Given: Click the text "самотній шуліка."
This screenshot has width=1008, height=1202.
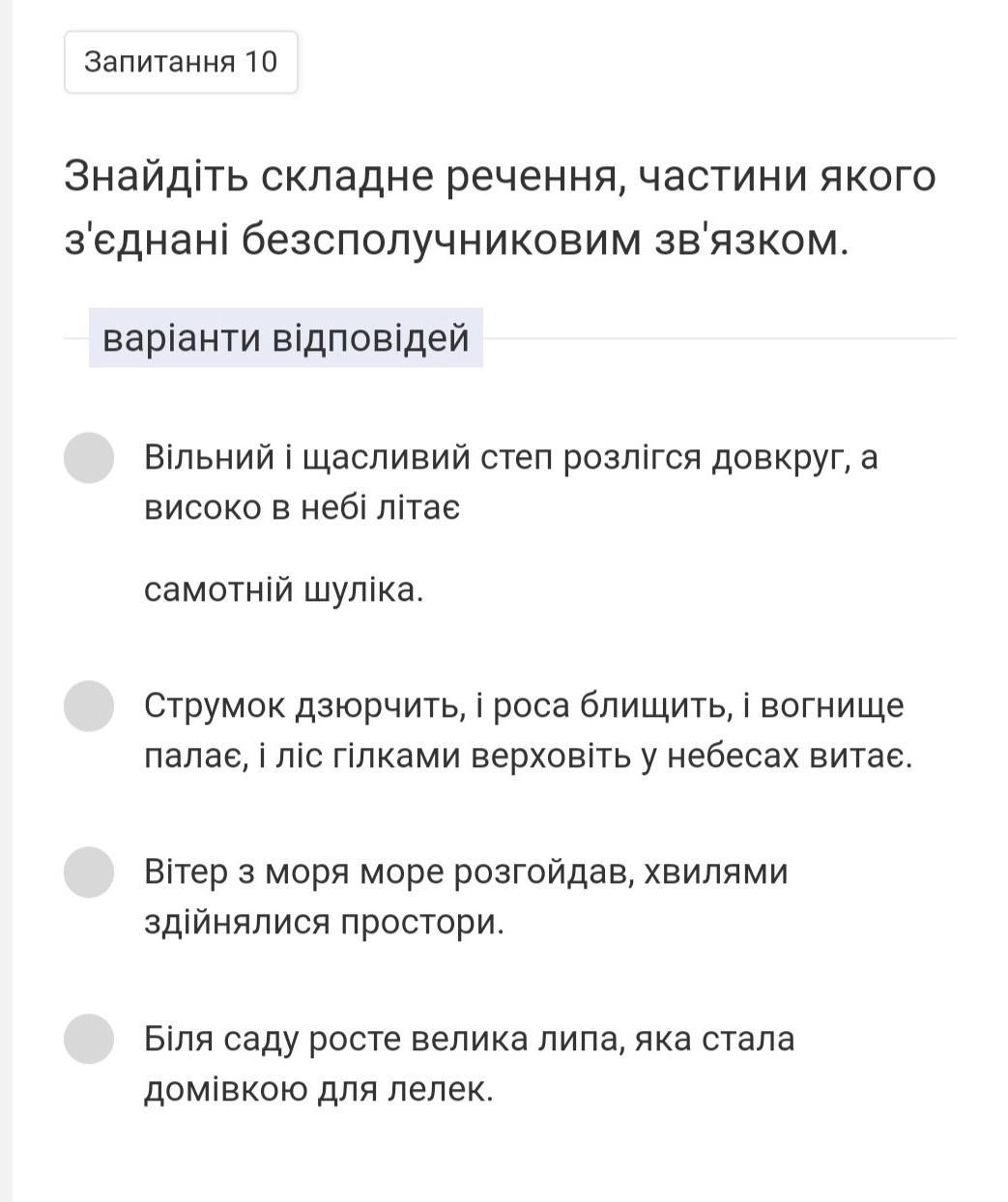Looking at the screenshot, I should click(x=283, y=589).
